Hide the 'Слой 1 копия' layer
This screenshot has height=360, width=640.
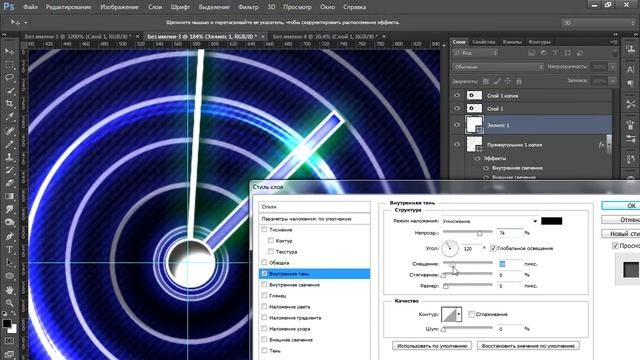coord(457,96)
